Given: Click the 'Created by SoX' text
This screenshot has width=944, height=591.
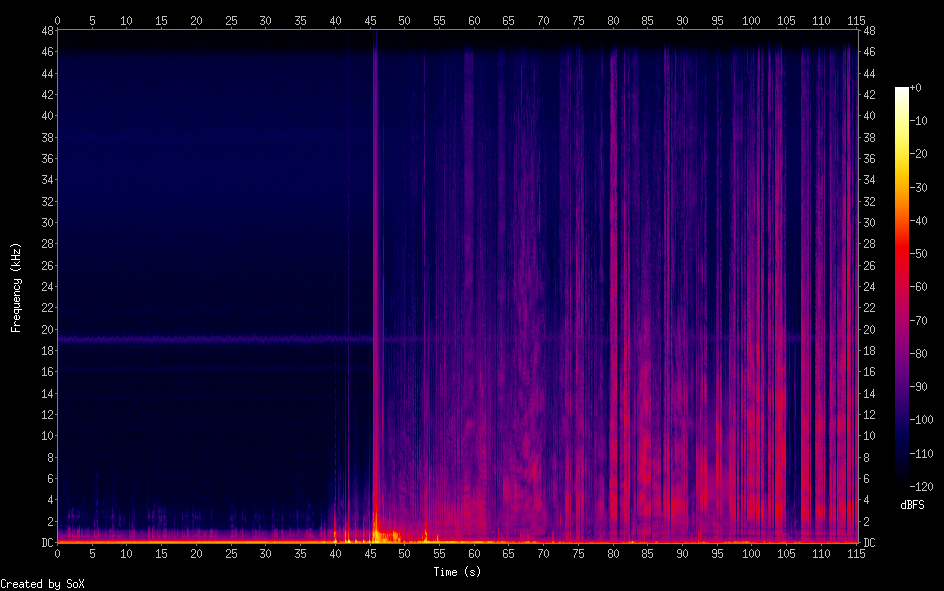Looking at the screenshot, I should tap(42, 583).
